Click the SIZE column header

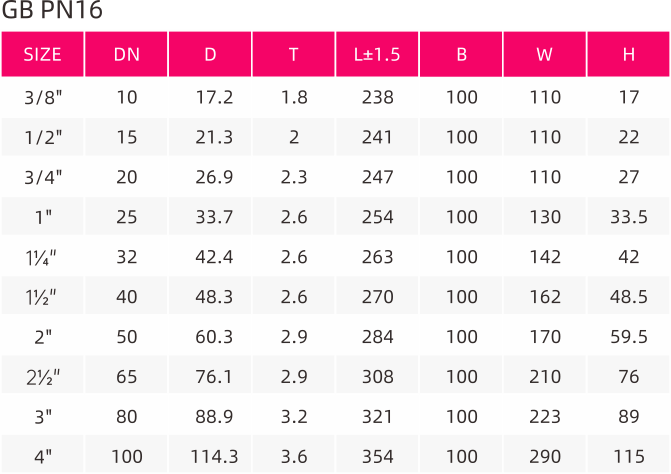(x=42, y=54)
